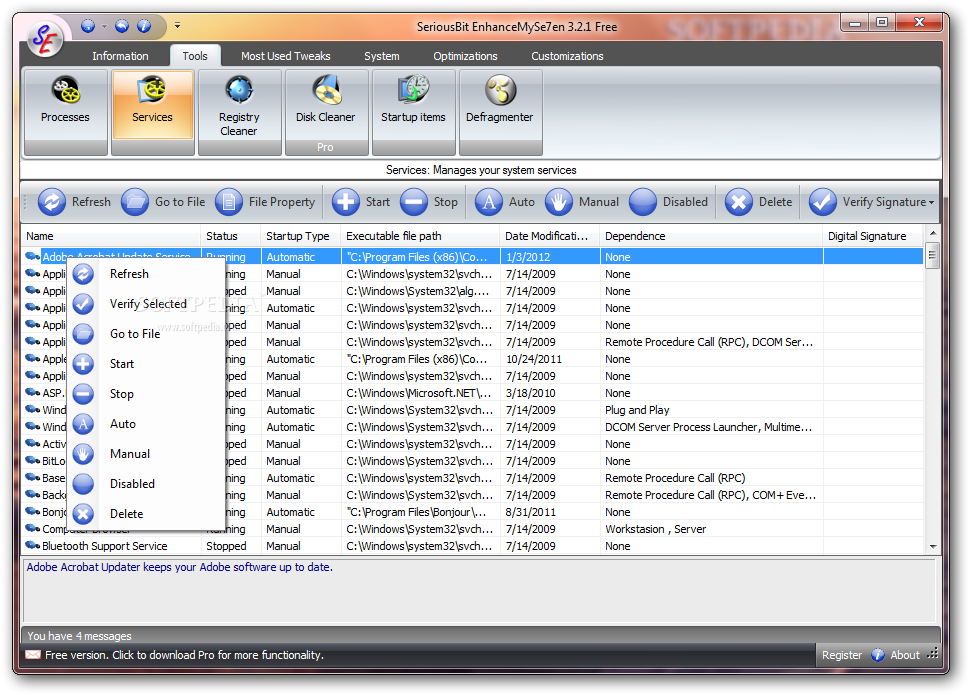Sort list by Name column header

(x=111, y=236)
